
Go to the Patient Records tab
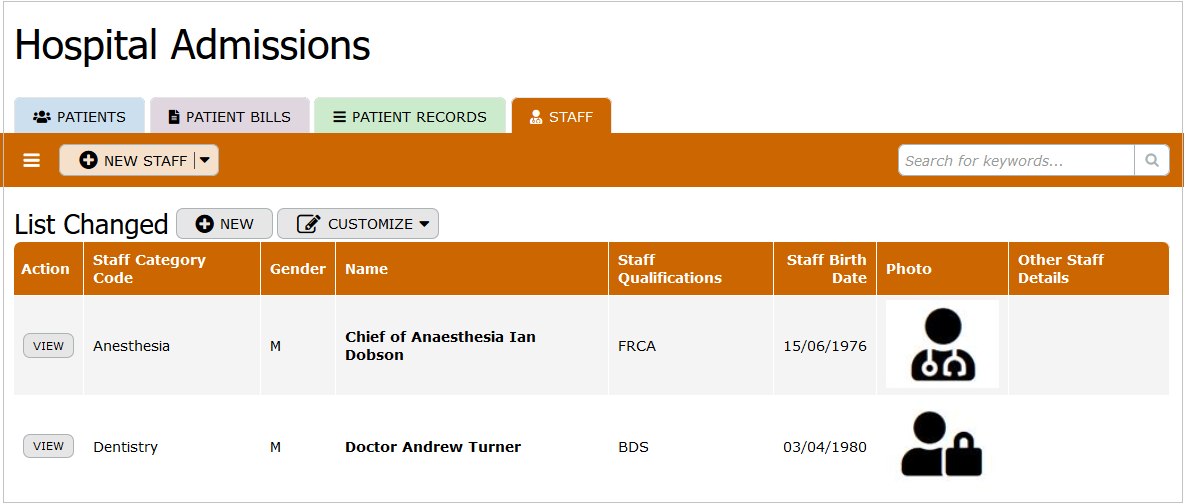410,117
